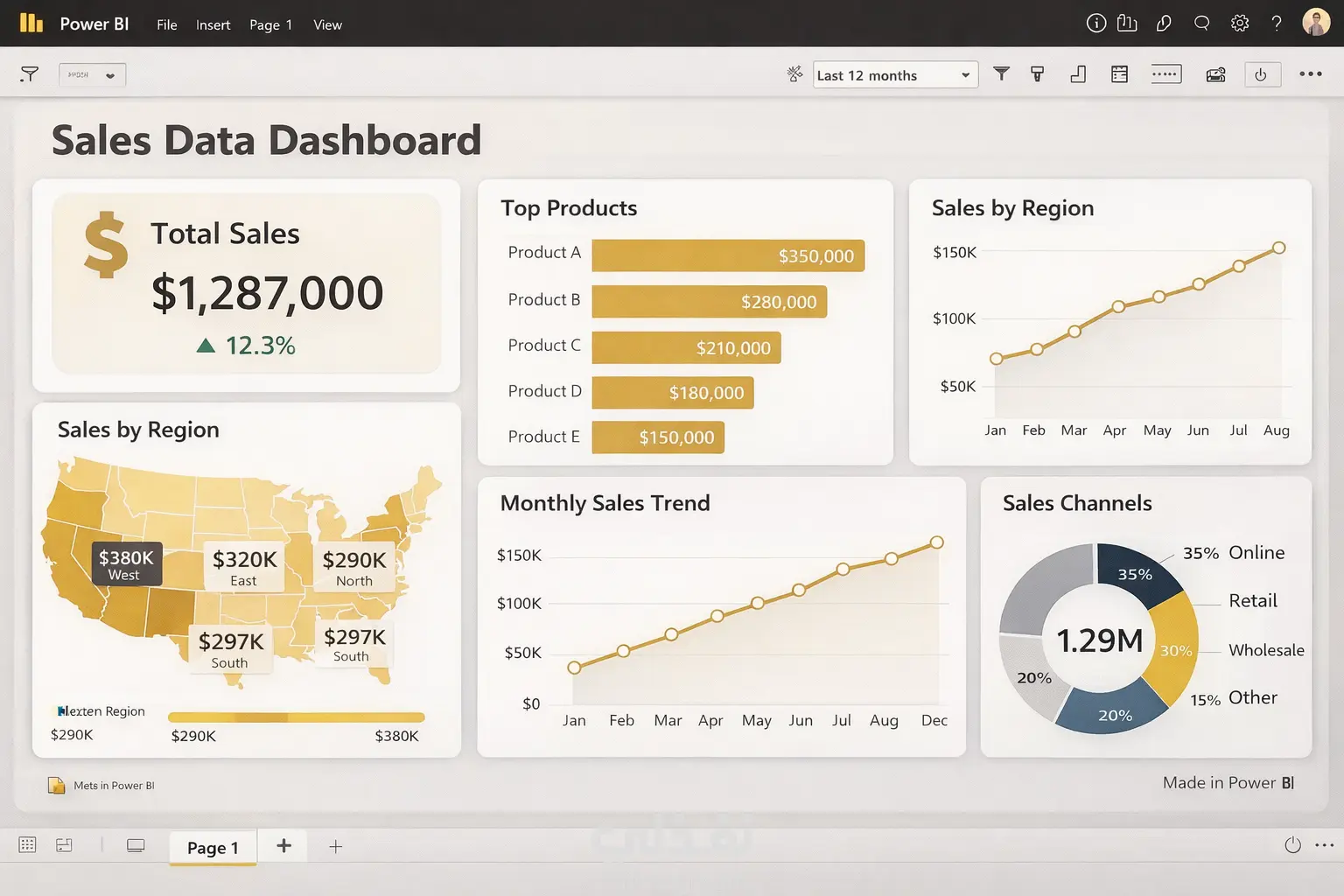Click the map color scale slider bar
Screen dimensions: 1344x896
296,717
